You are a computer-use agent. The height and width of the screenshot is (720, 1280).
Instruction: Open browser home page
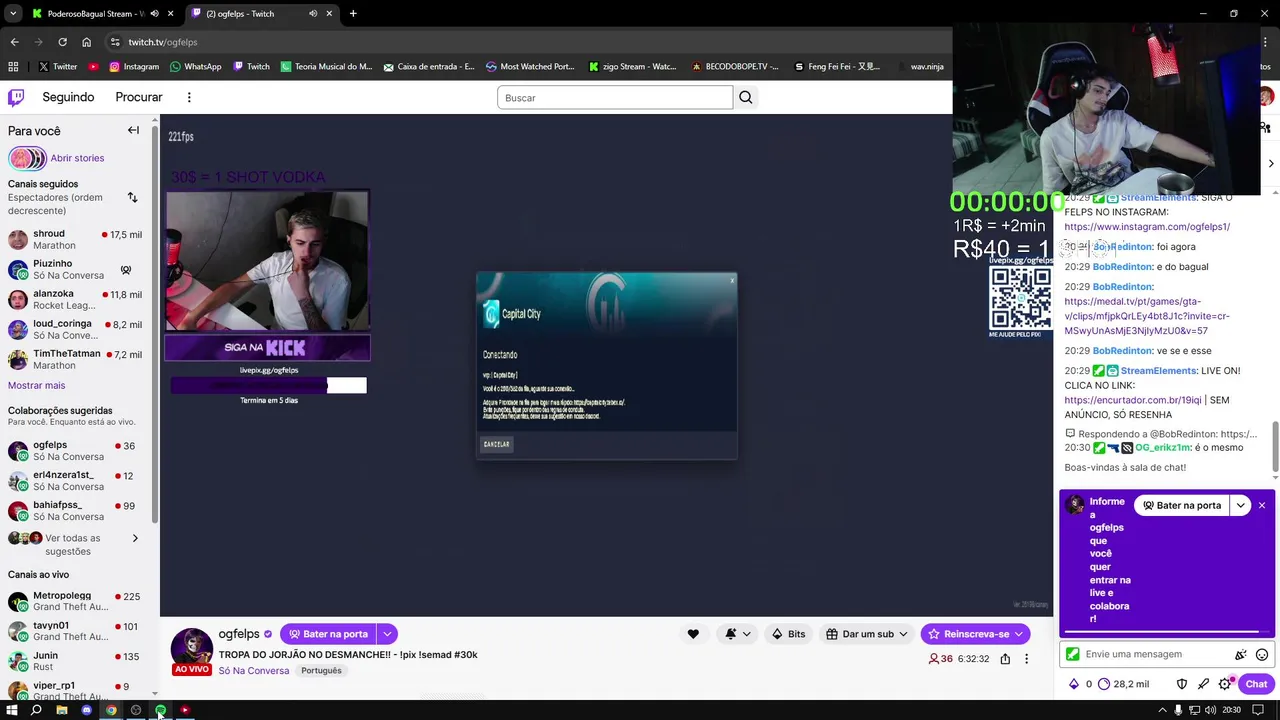point(86,42)
